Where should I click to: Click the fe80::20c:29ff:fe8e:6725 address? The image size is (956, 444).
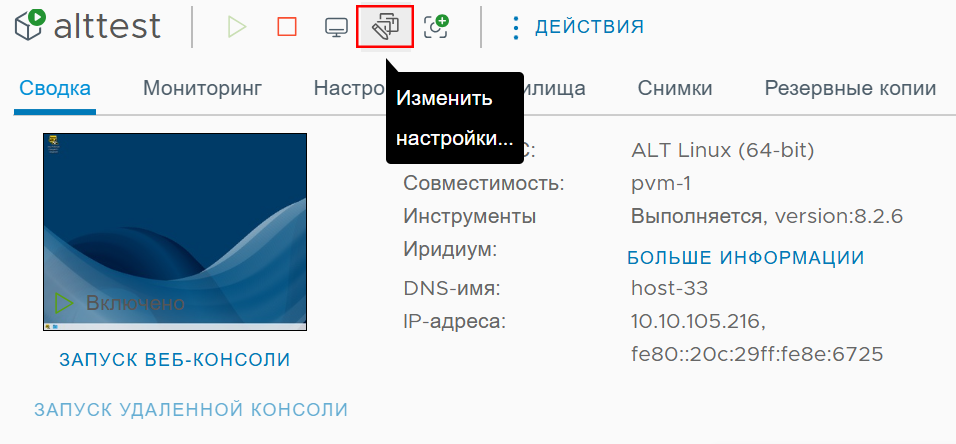click(757, 354)
